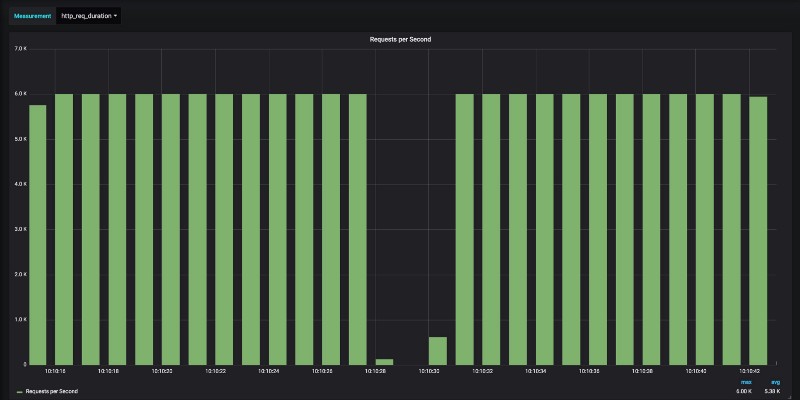
Task: Click the 10:10:38 time axis label
Action: (642, 371)
